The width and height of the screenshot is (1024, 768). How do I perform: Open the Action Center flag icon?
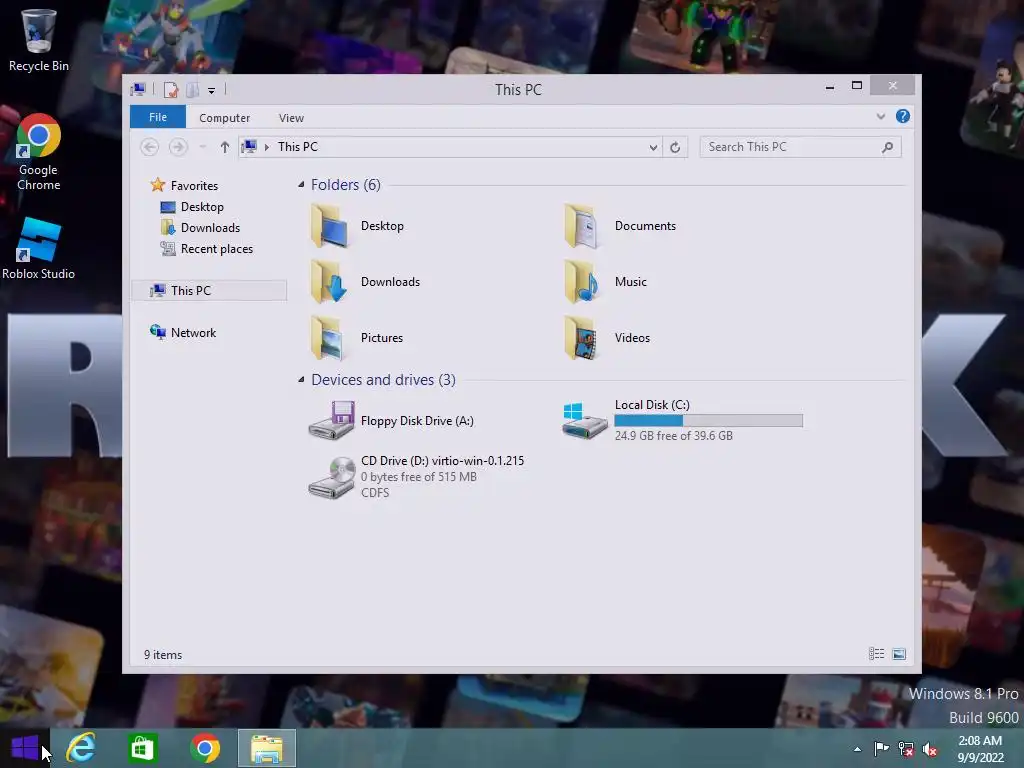[x=881, y=748]
